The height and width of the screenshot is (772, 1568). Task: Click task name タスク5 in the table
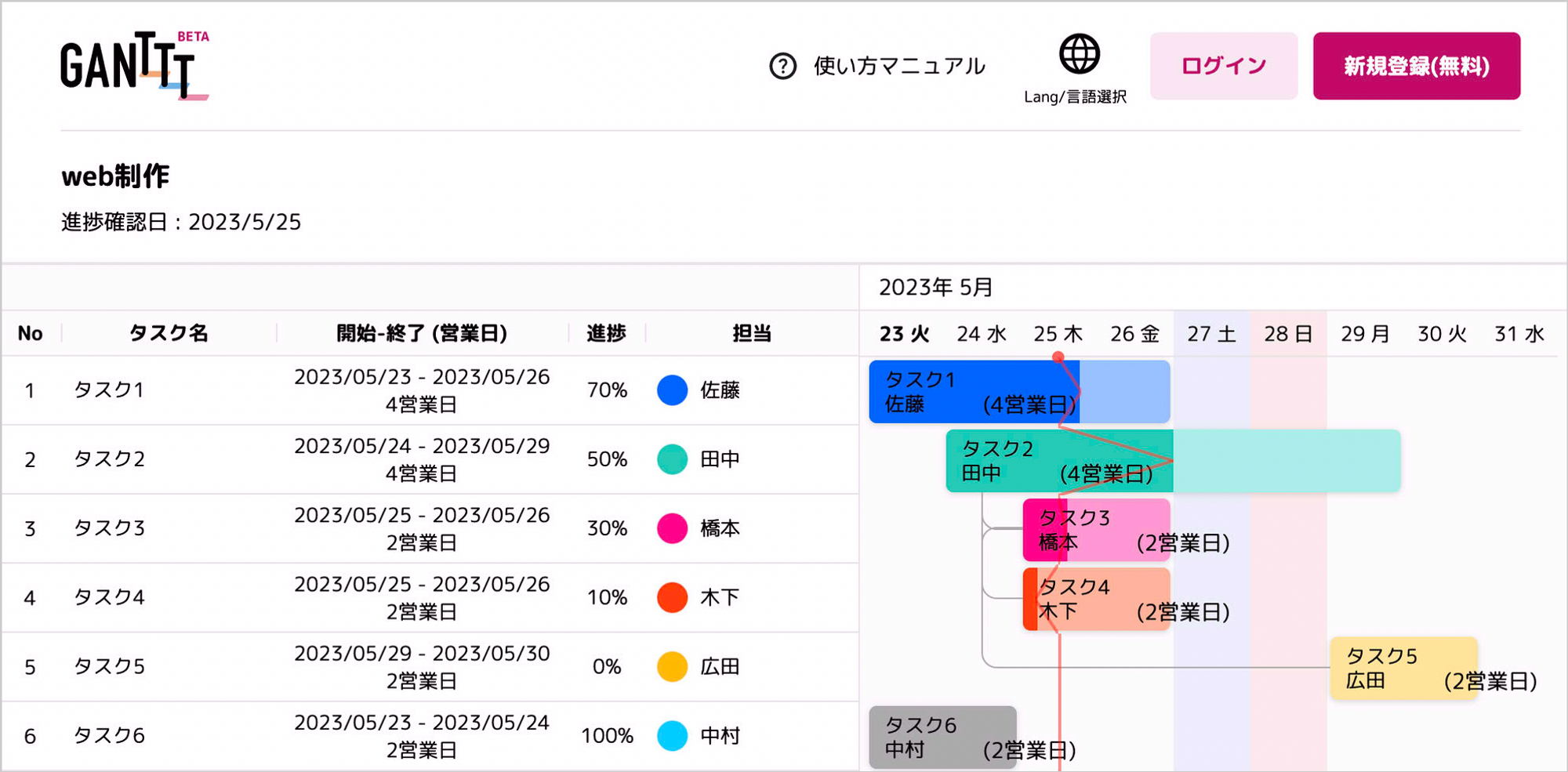[x=109, y=666]
